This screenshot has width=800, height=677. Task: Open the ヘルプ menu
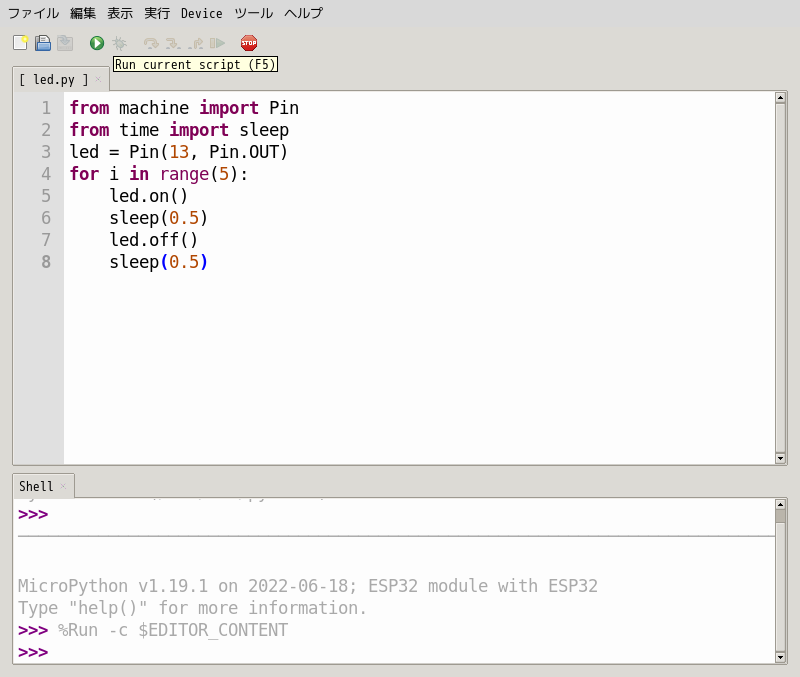pyautogui.click(x=303, y=13)
